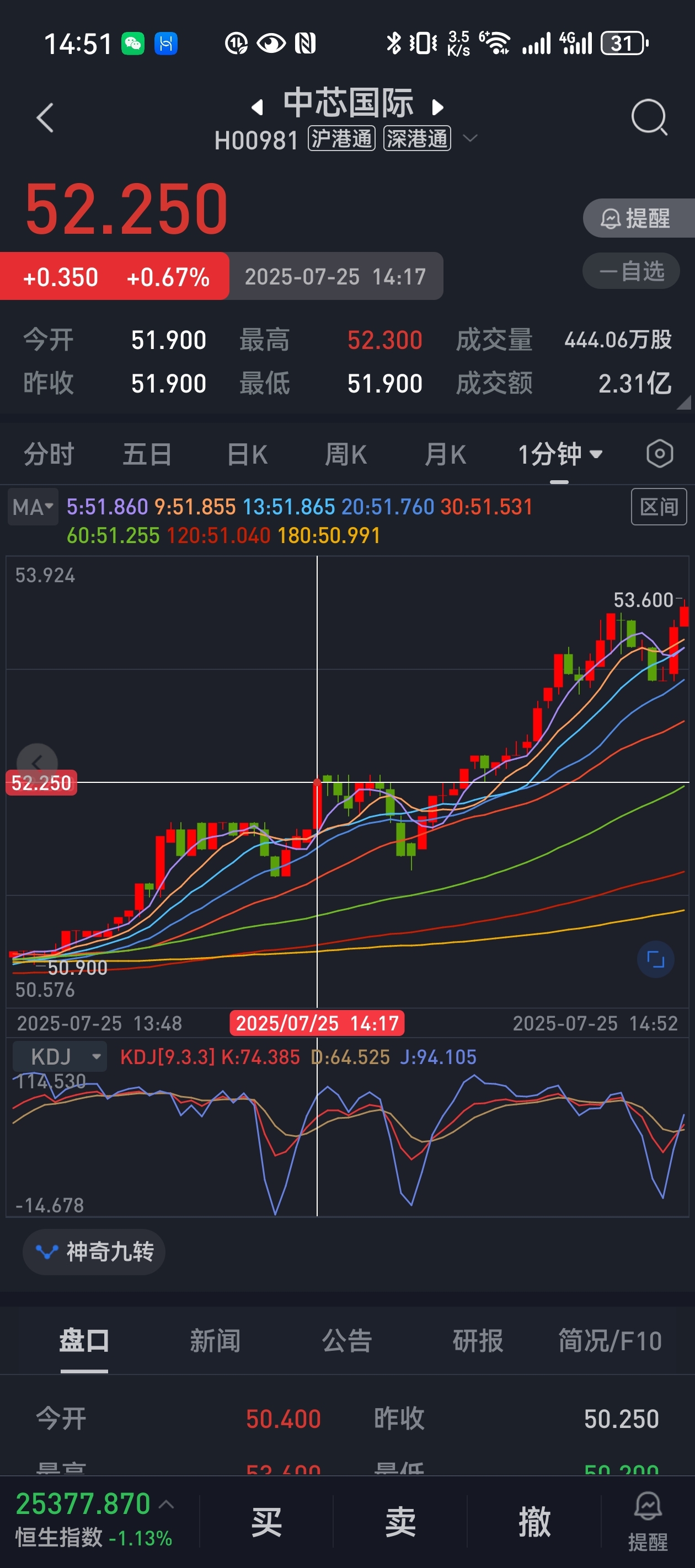Image resolution: width=695 pixels, height=1568 pixels.
Task: Tap the 沪港通 tag
Action: click(x=341, y=139)
